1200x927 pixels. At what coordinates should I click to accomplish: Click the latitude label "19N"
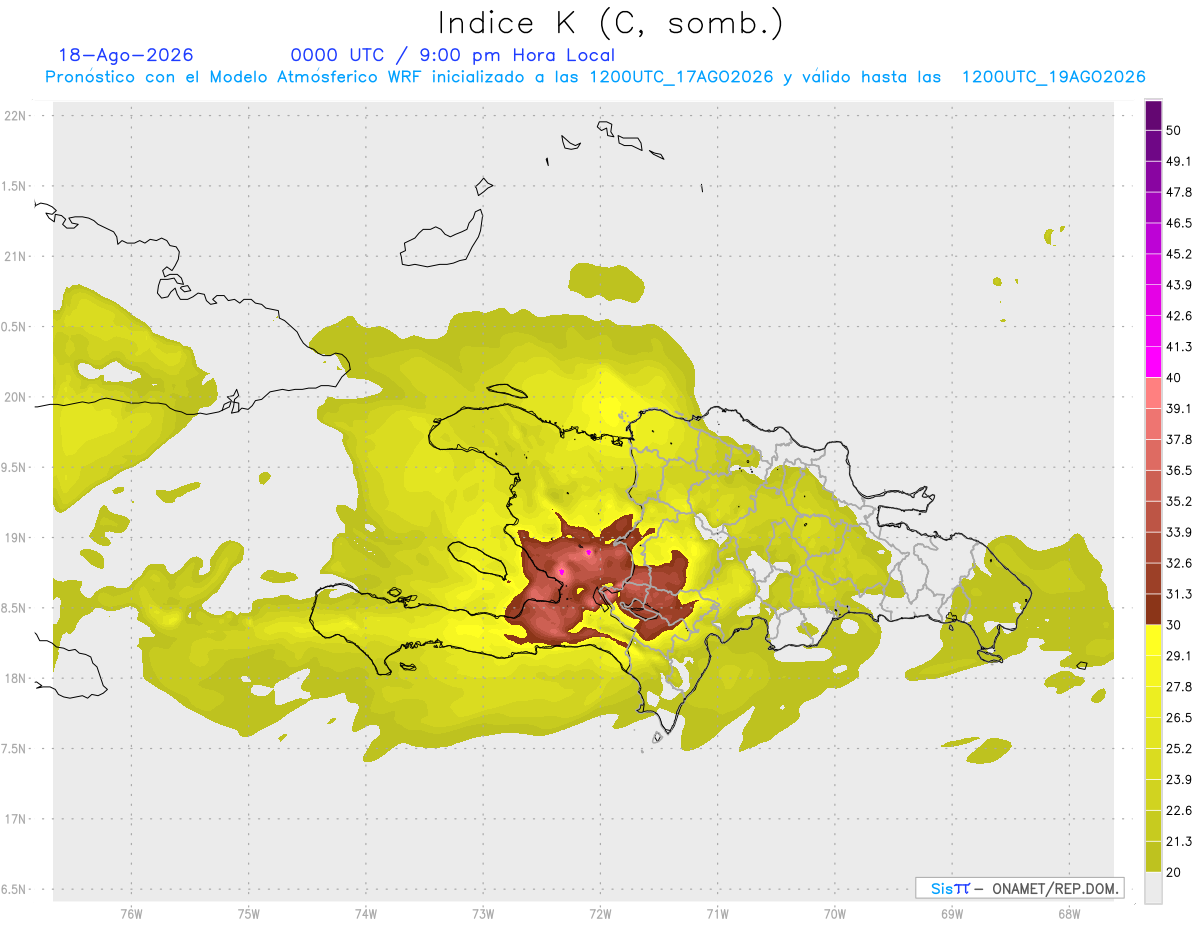tap(15, 538)
